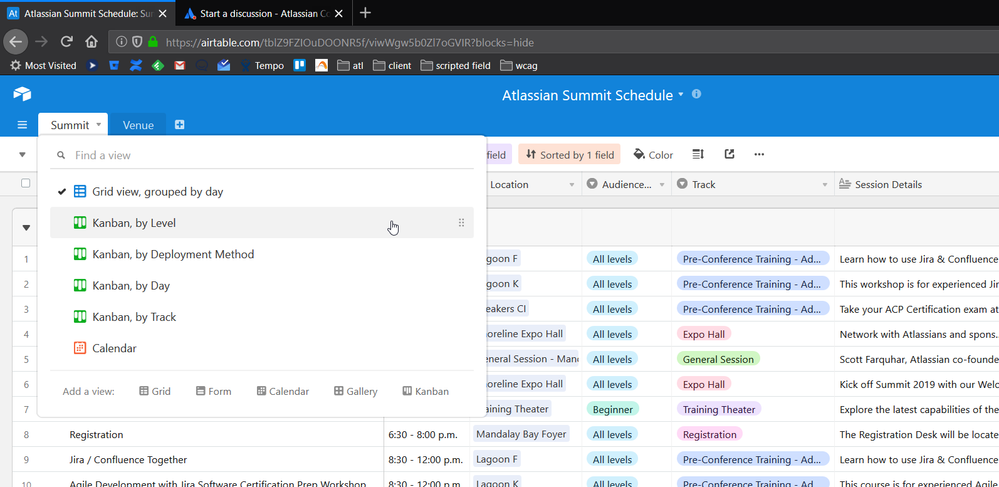Open the Bitbucket bookmark icon

coord(113,65)
